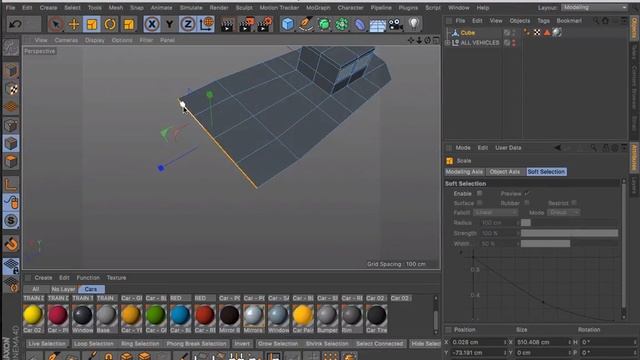640x360 pixels.
Task: Adjust the Width slider
Action: tap(569, 244)
